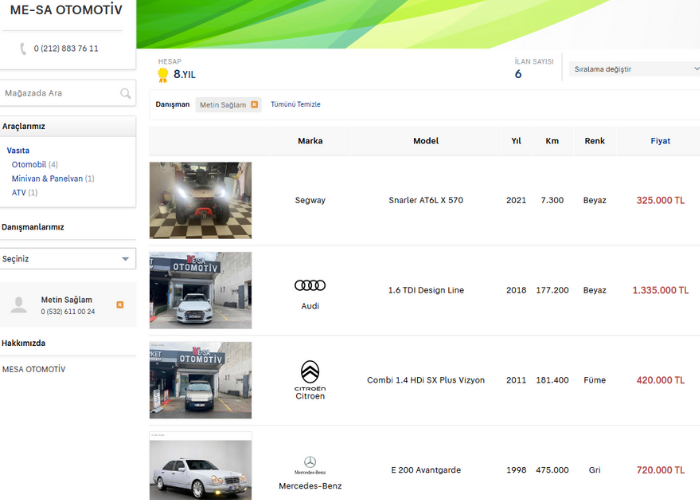
Task: Click the search magnifier icon
Action: (125, 94)
